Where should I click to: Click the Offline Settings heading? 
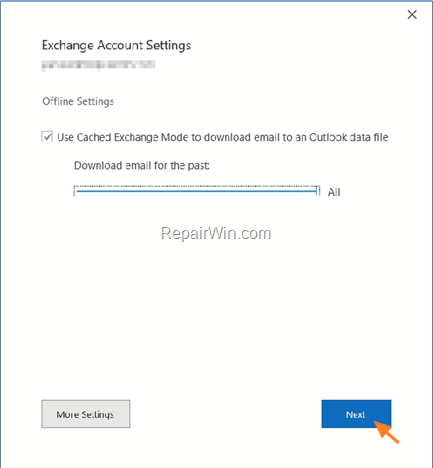(78, 101)
